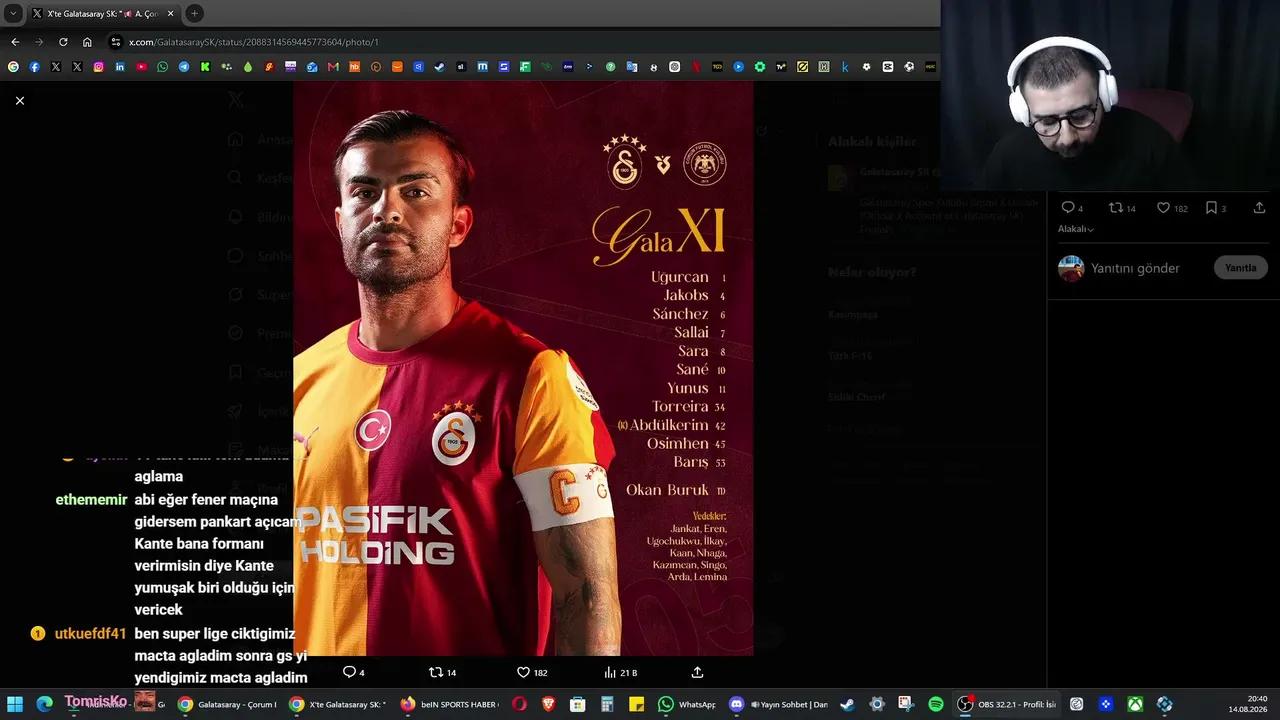Switch to X'te Galatasaray SK Chrome window

tap(337, 704)
